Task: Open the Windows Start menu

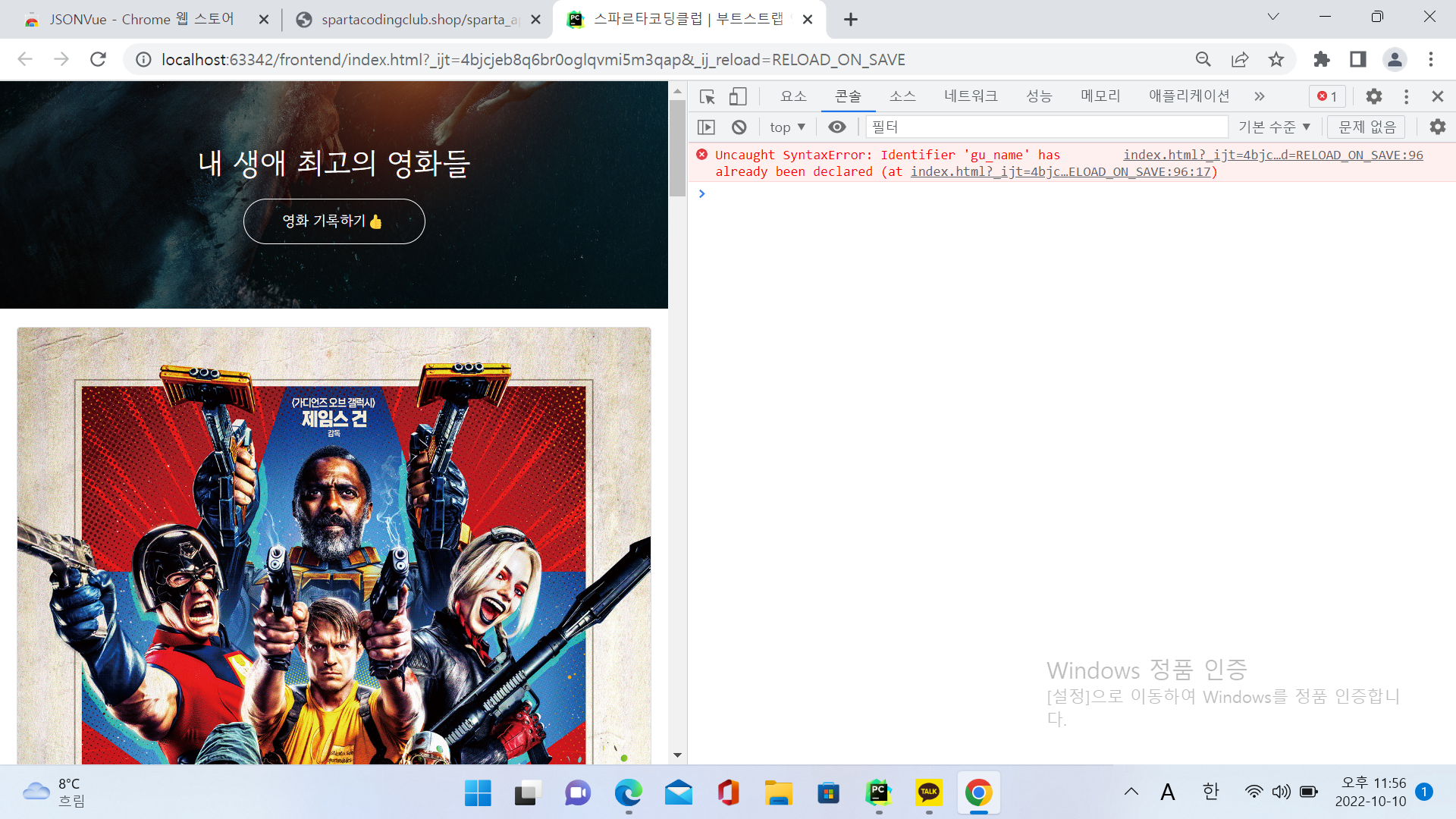Action: click(x=478, y=793)
